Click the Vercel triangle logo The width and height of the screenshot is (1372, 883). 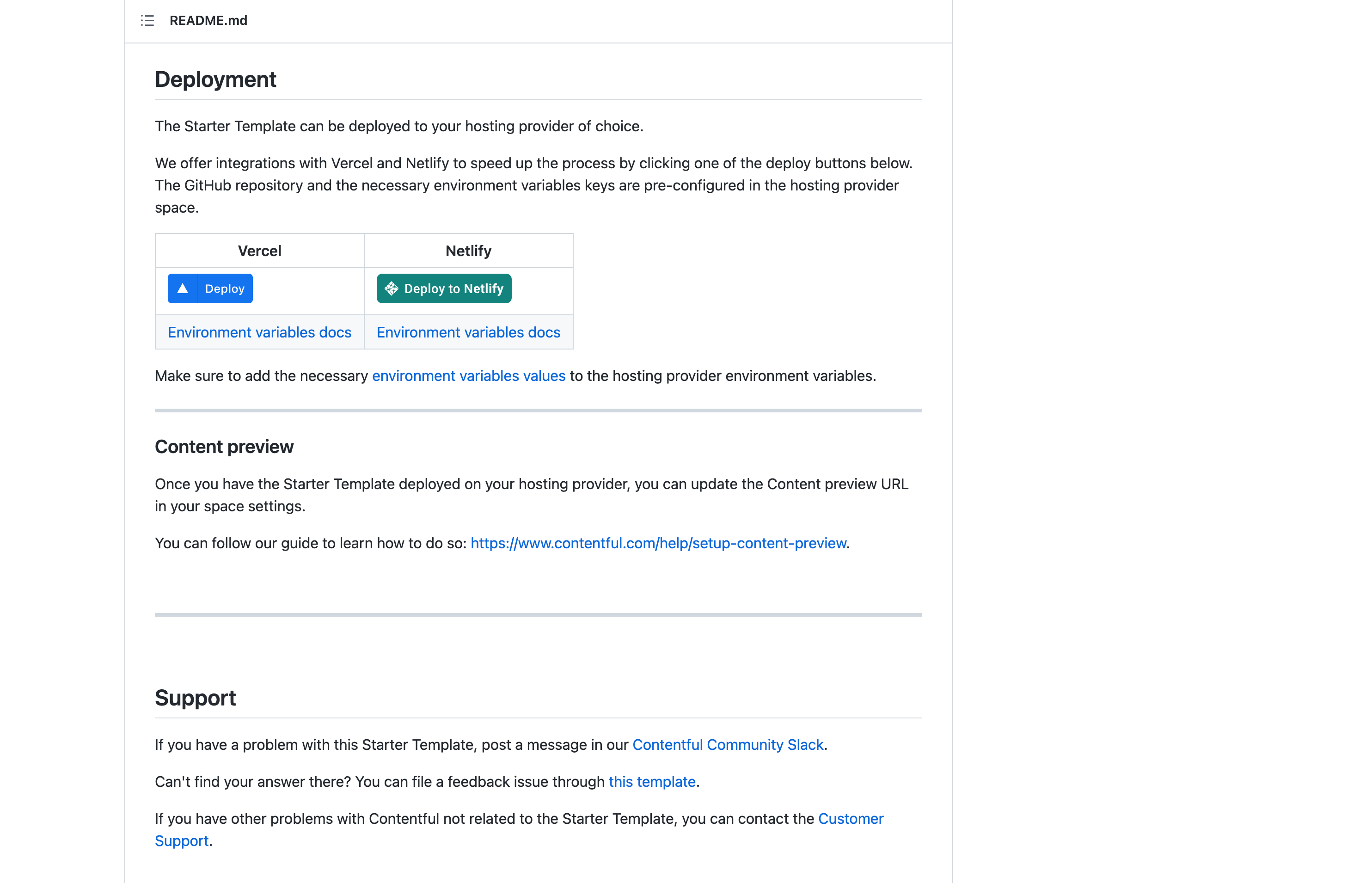[182, 288]
